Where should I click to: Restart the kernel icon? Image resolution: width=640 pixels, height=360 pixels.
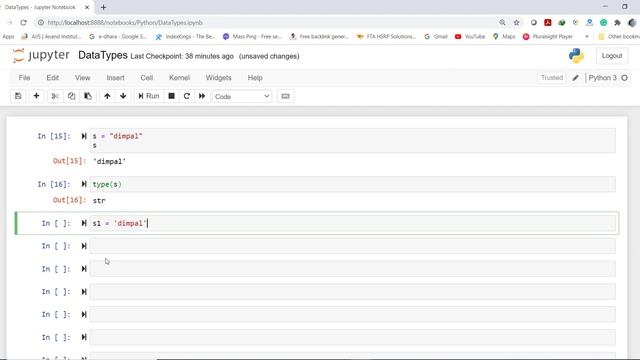click(x=187, y=96)
